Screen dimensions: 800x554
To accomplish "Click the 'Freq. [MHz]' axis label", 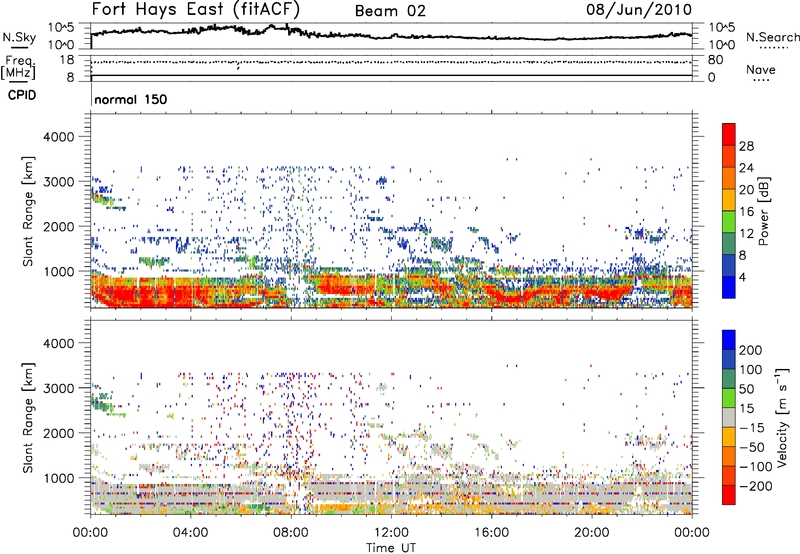I will (20, 68).
